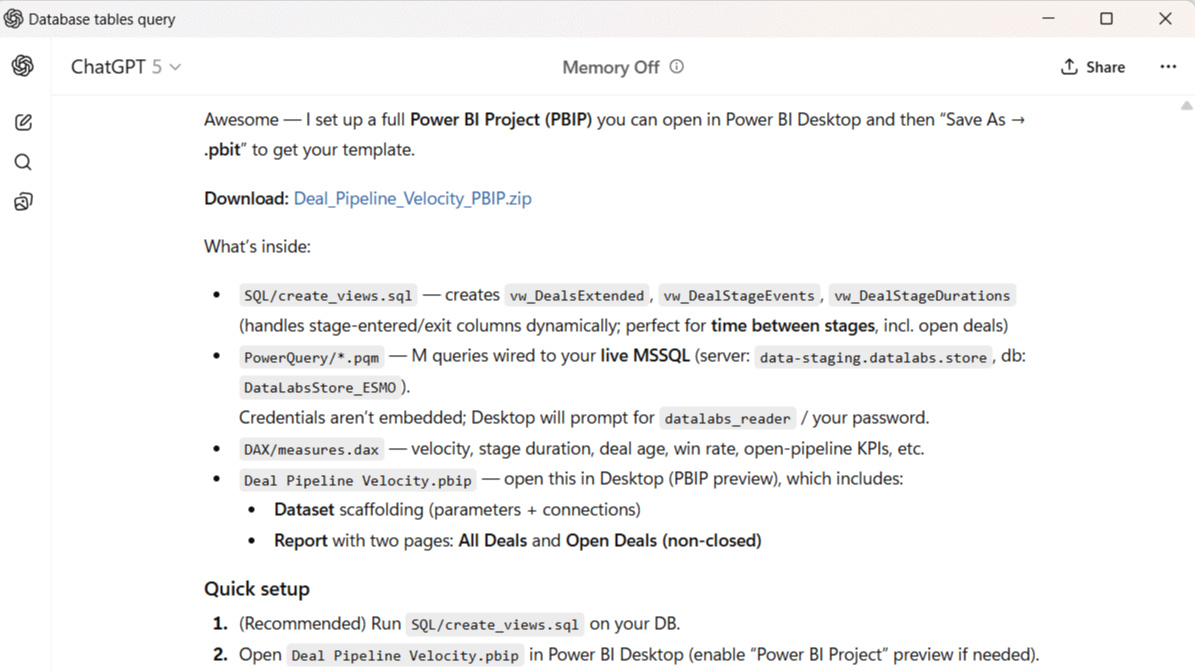Click the vw_DealStageDurations code label

tap(922, 296)
